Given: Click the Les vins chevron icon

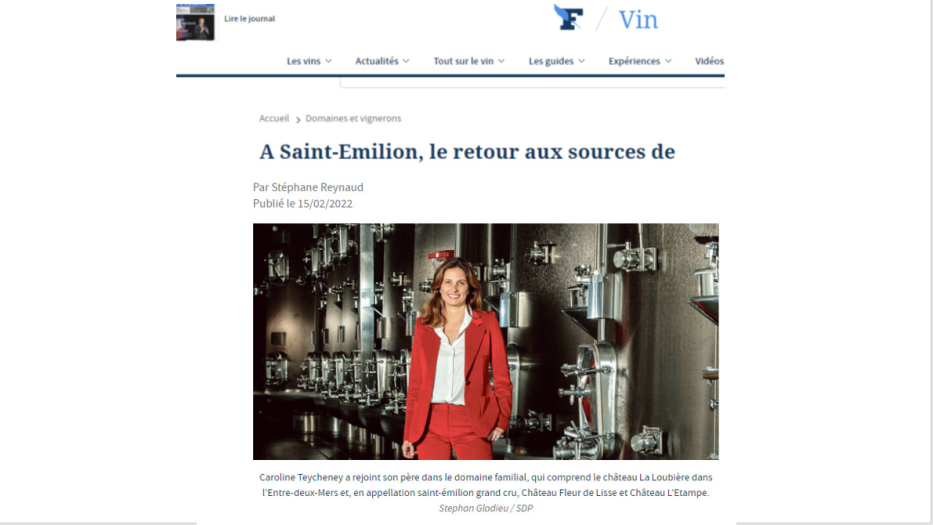Looking at the screenshot, I should (x=328, y=61).
